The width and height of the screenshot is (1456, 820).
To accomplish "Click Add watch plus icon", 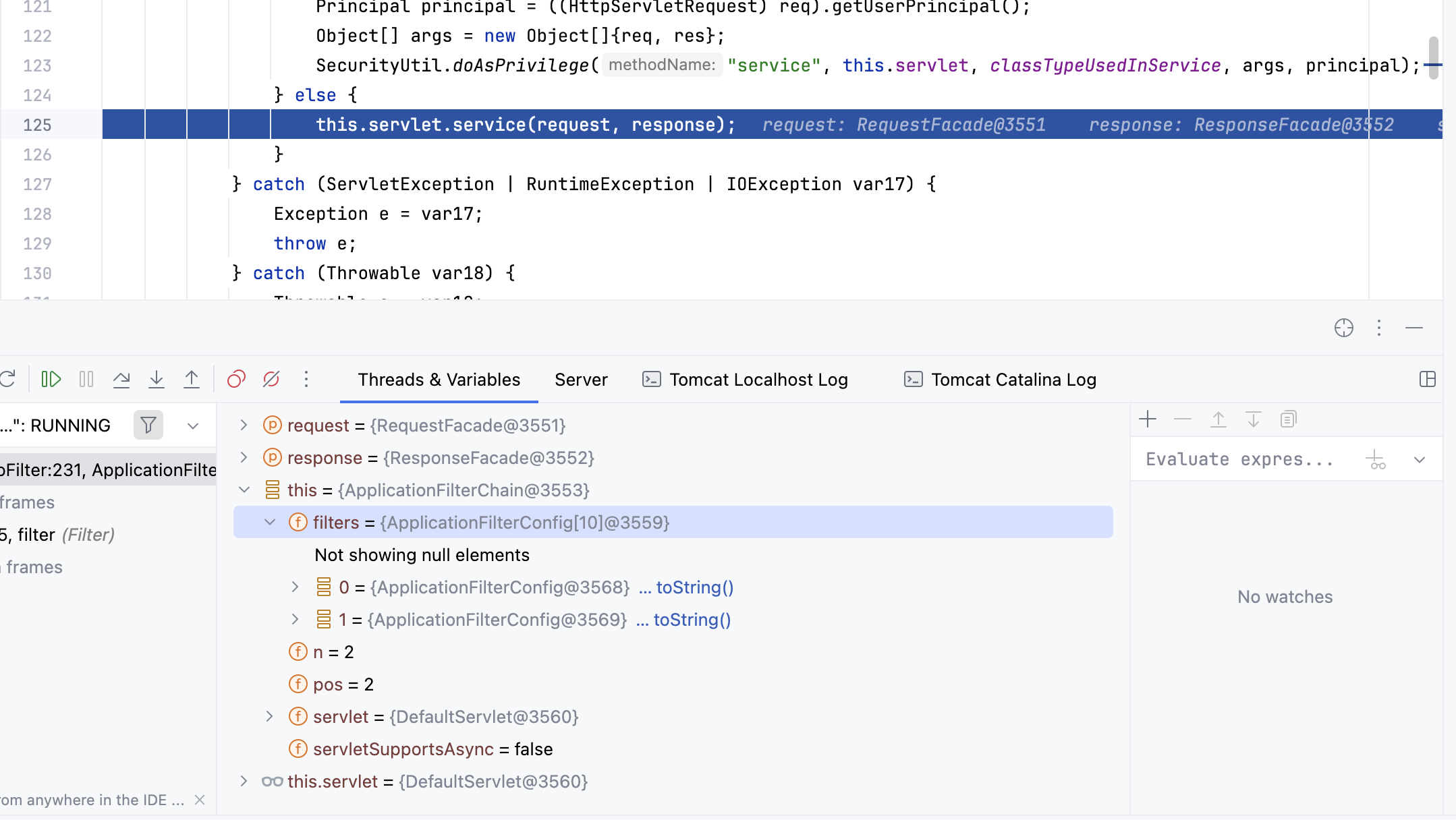I will [x=1148, y=419].
